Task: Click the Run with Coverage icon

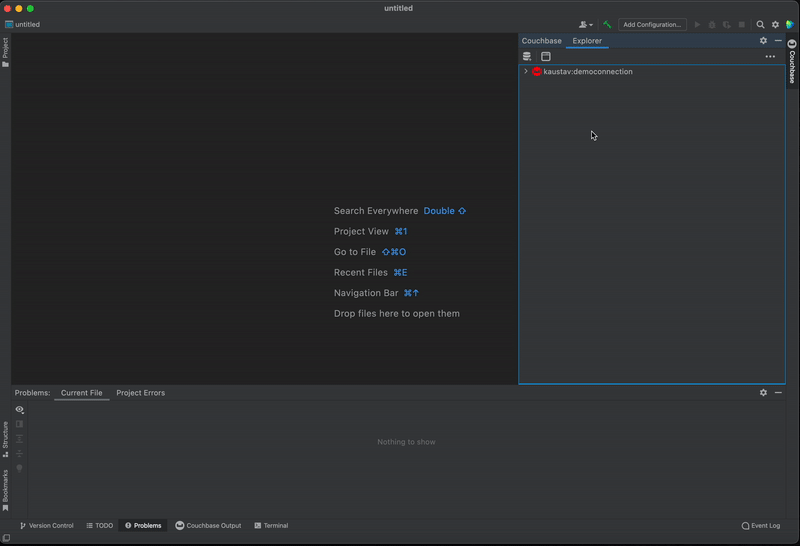Action: coord(727,24)
